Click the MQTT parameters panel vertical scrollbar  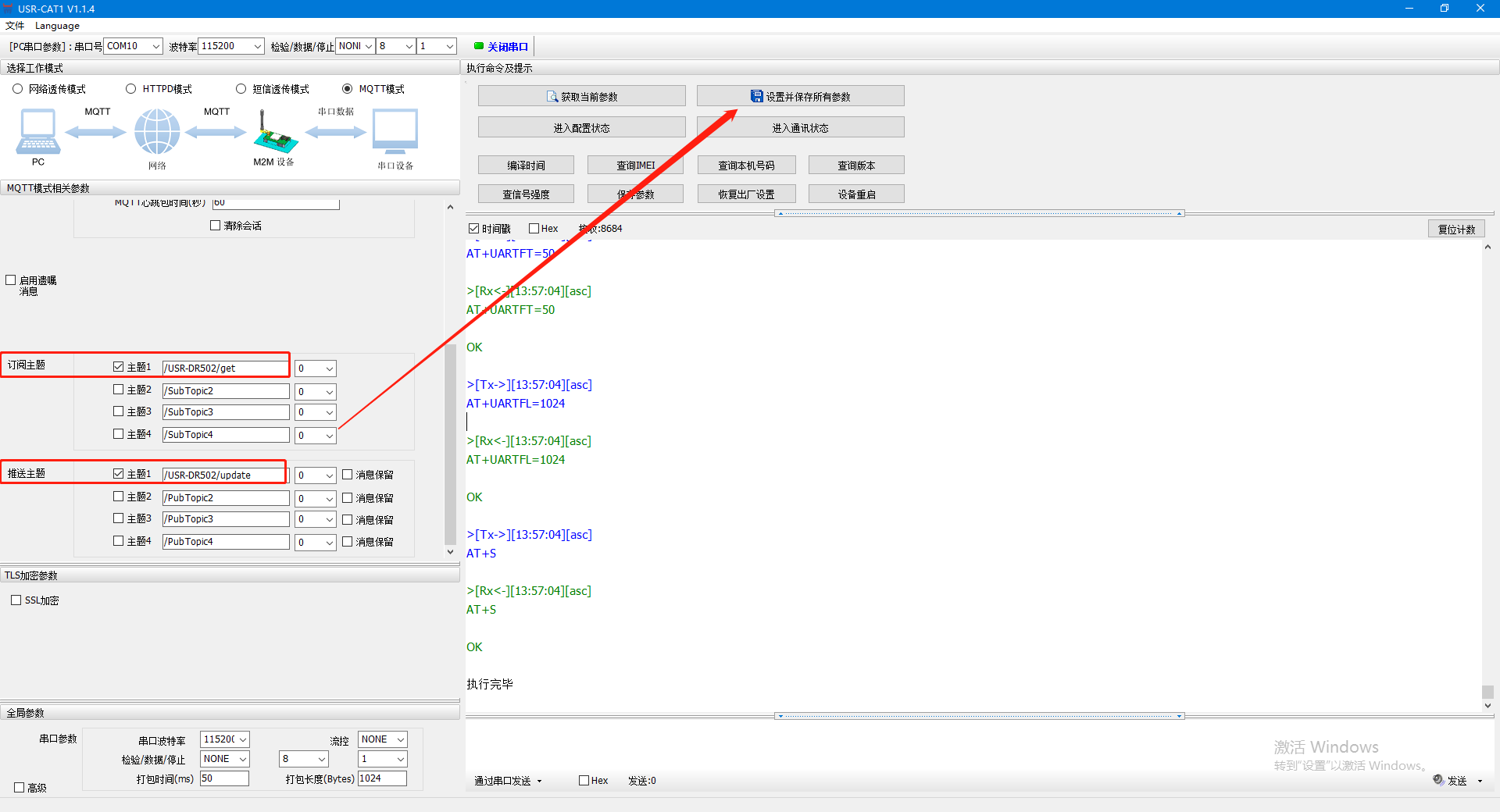[x=450, y=445]
